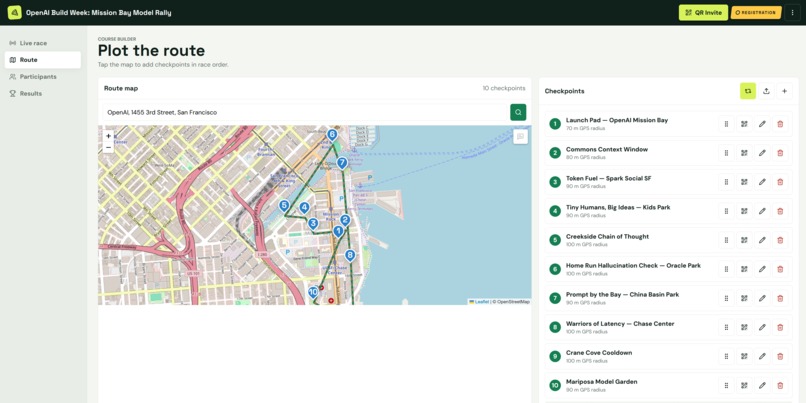Edit Creekside Chain of Thought checkpoint
The height and width of the screenshot is (403, 806).
[762, 240]
